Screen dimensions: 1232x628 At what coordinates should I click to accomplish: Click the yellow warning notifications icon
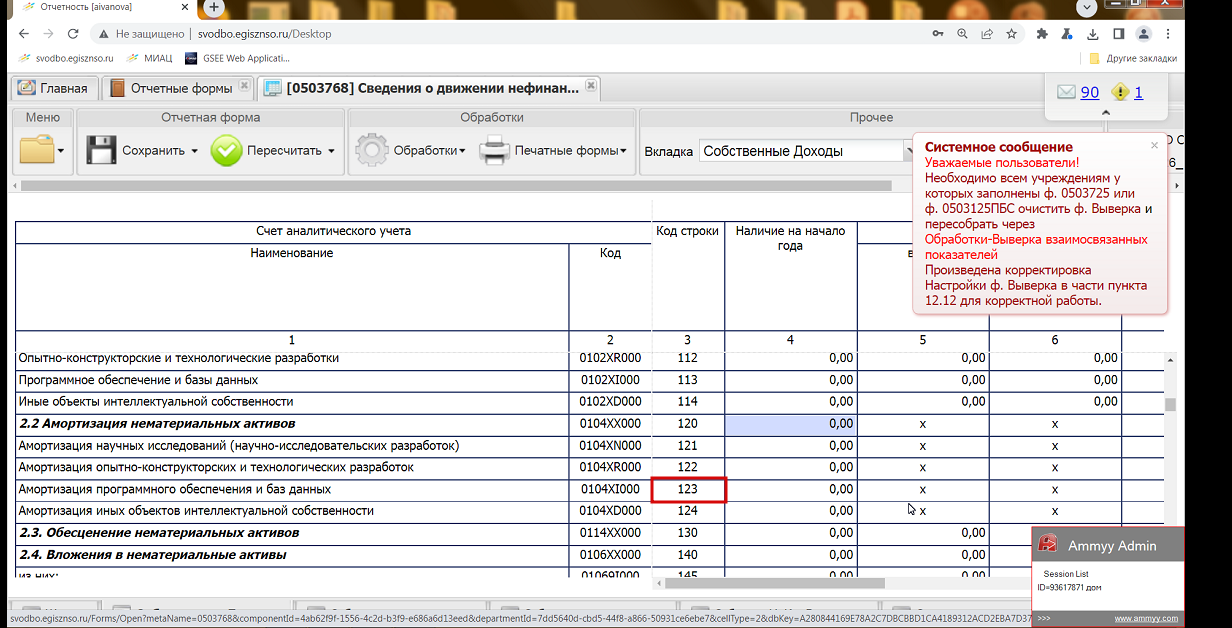point(1120,92)
